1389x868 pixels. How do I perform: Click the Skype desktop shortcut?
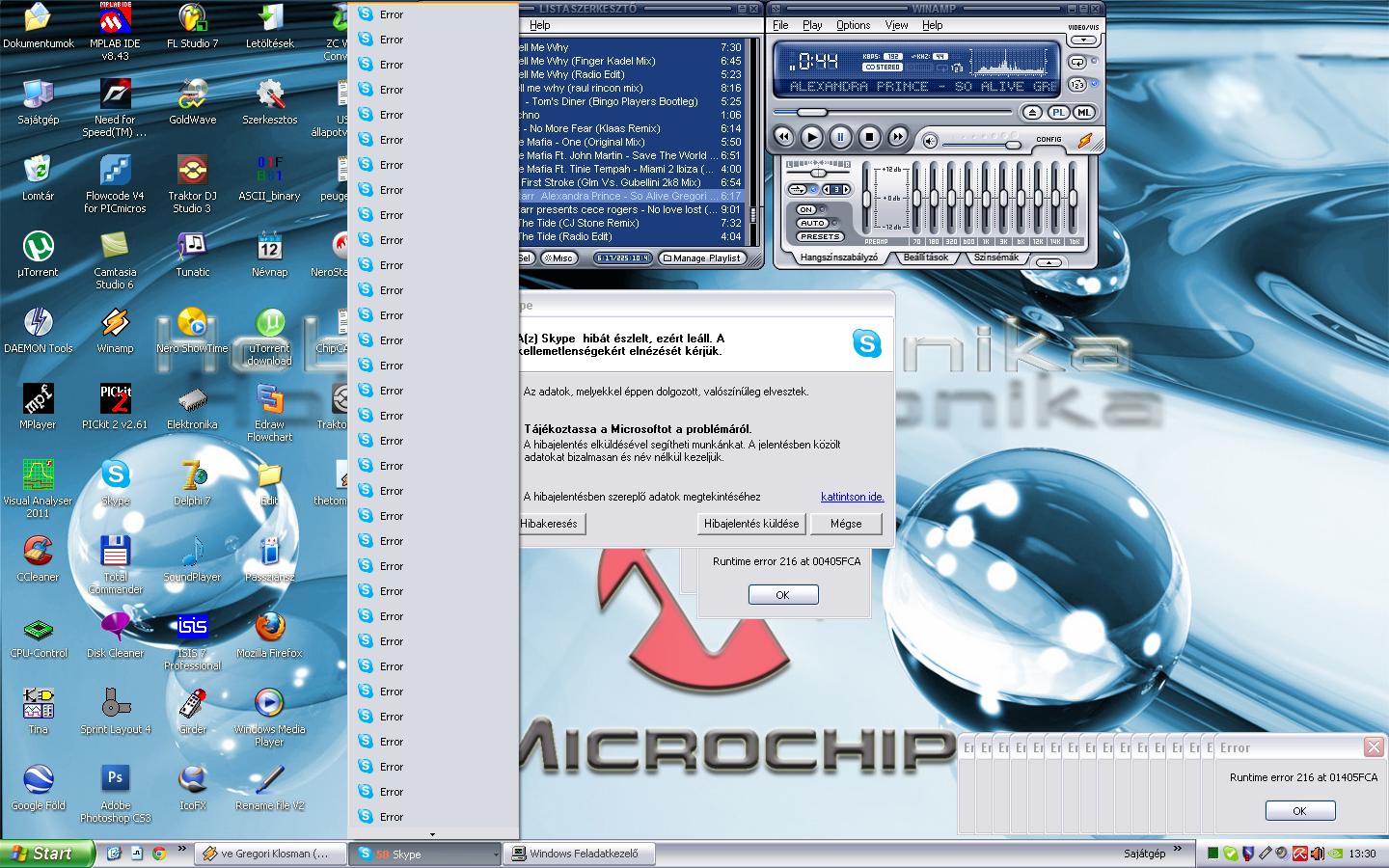(x=115, y=483)
